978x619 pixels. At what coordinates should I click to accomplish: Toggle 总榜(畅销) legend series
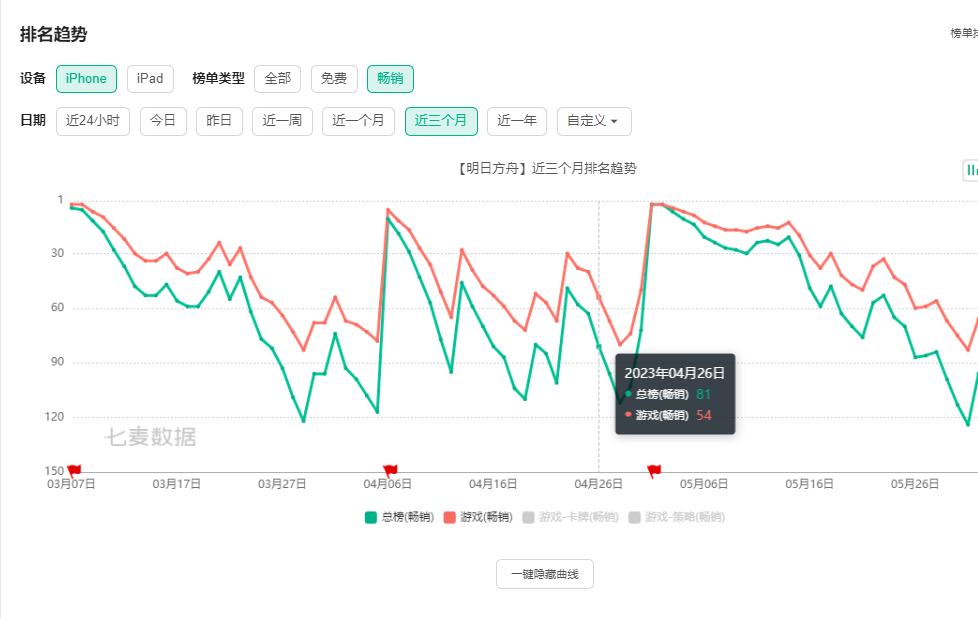(x=399, y=517)
